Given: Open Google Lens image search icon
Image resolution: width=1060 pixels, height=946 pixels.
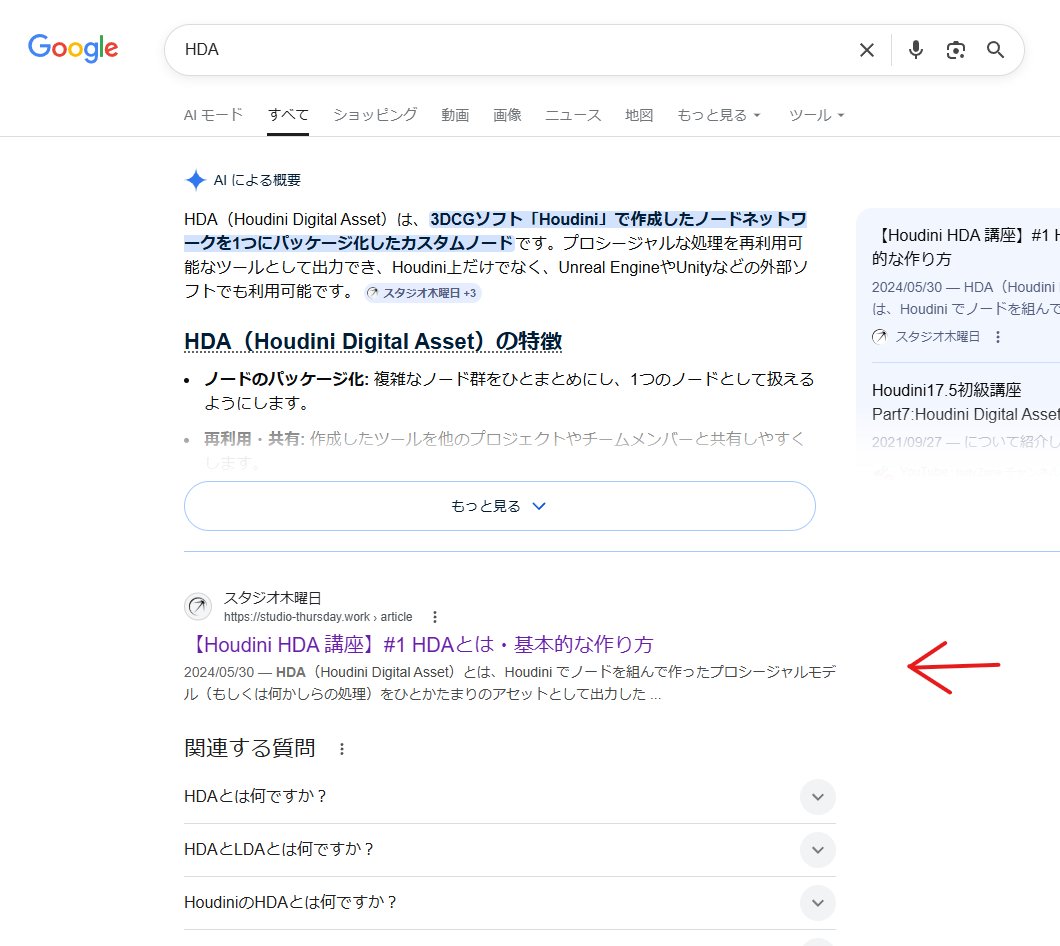Looking at the screenshot, I should pos(955,50).
